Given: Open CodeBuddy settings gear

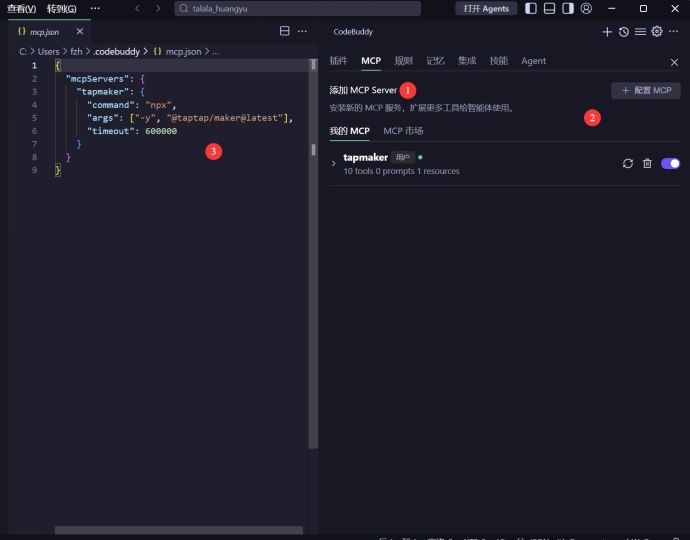Looking at the screenshot, I should click(657, 31).
